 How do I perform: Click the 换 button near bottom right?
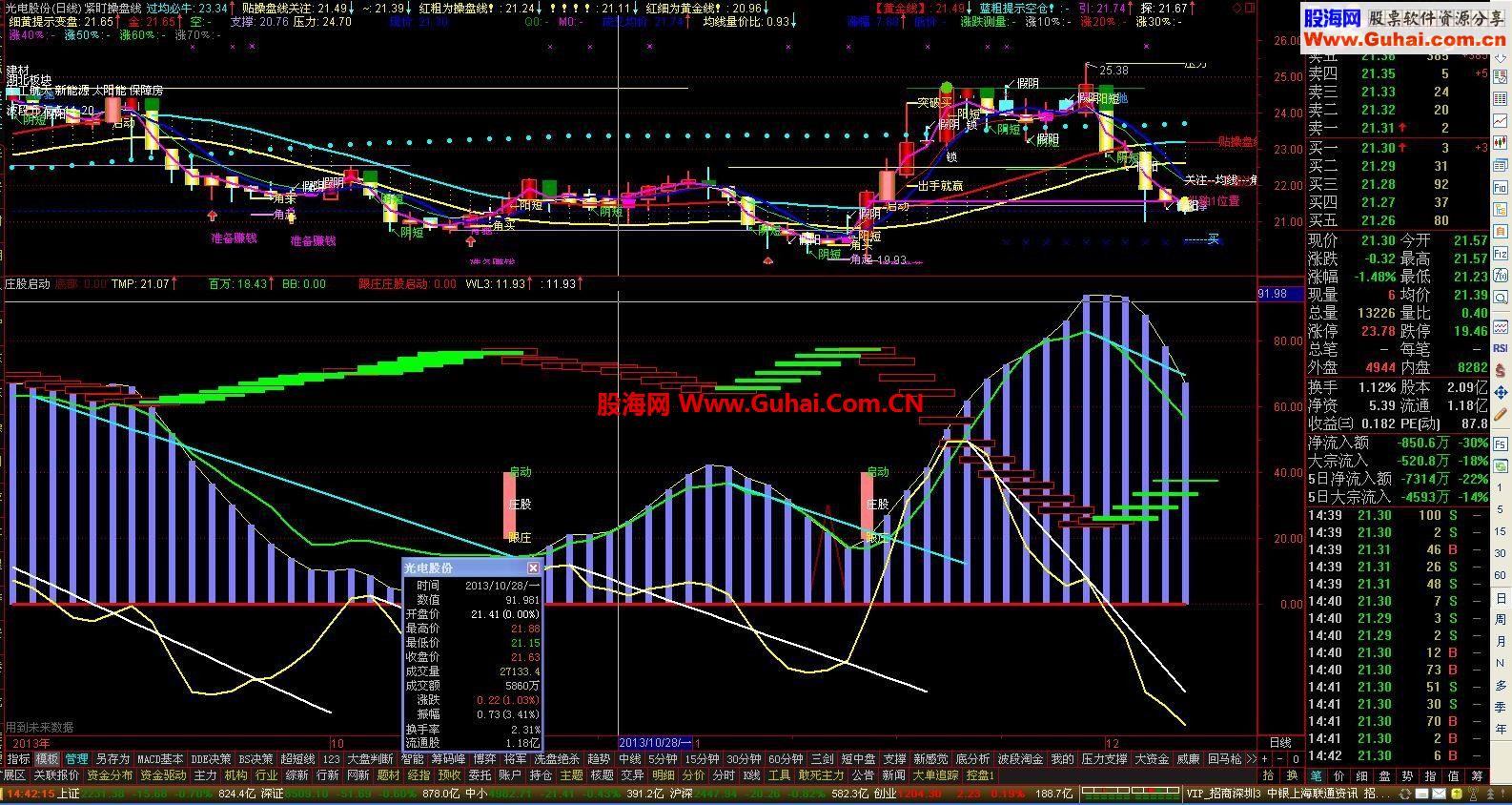pyautogui.click(x=1293, y=776)
